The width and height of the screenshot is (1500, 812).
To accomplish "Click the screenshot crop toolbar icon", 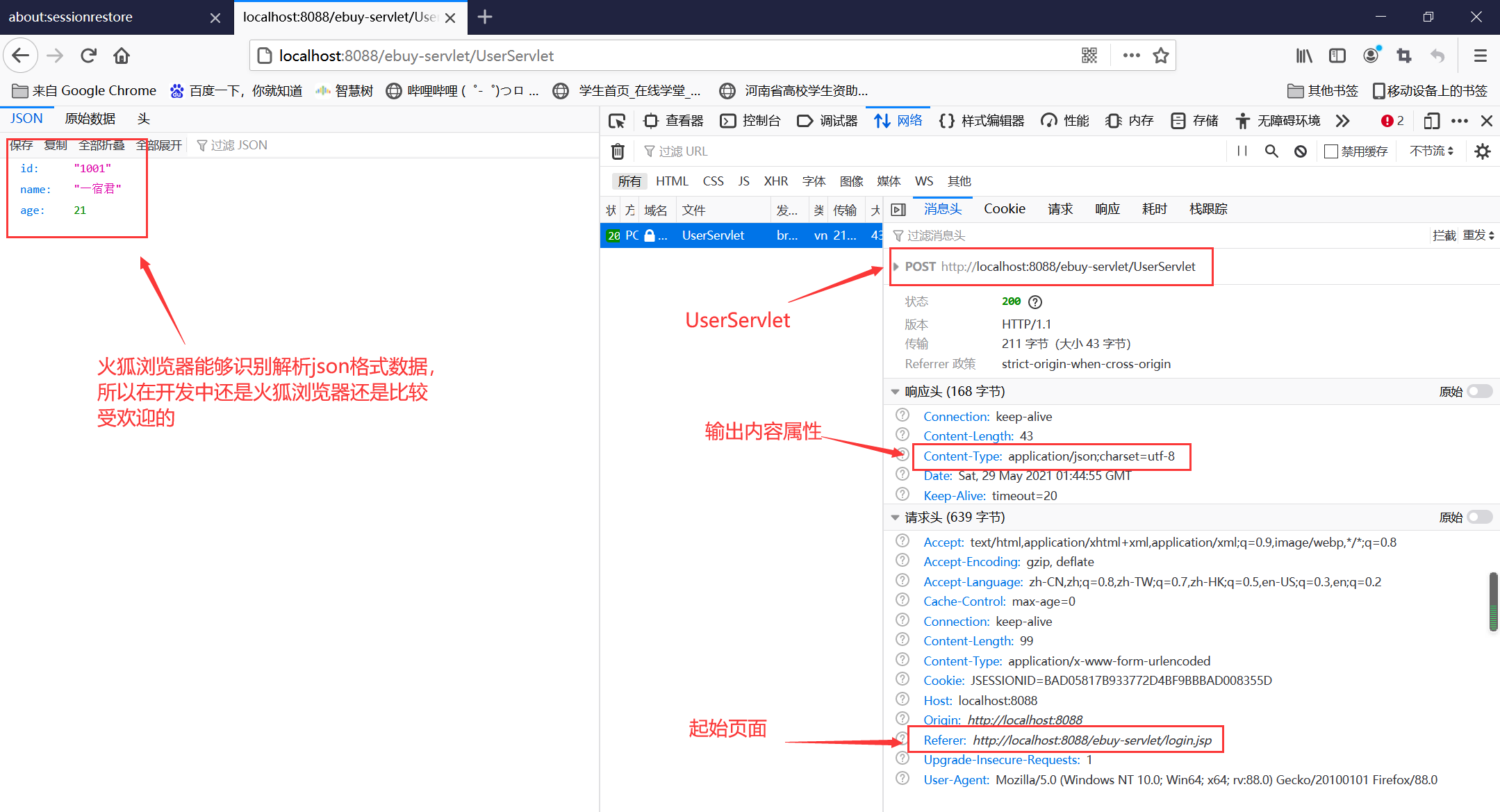I will coord(1404,56).
